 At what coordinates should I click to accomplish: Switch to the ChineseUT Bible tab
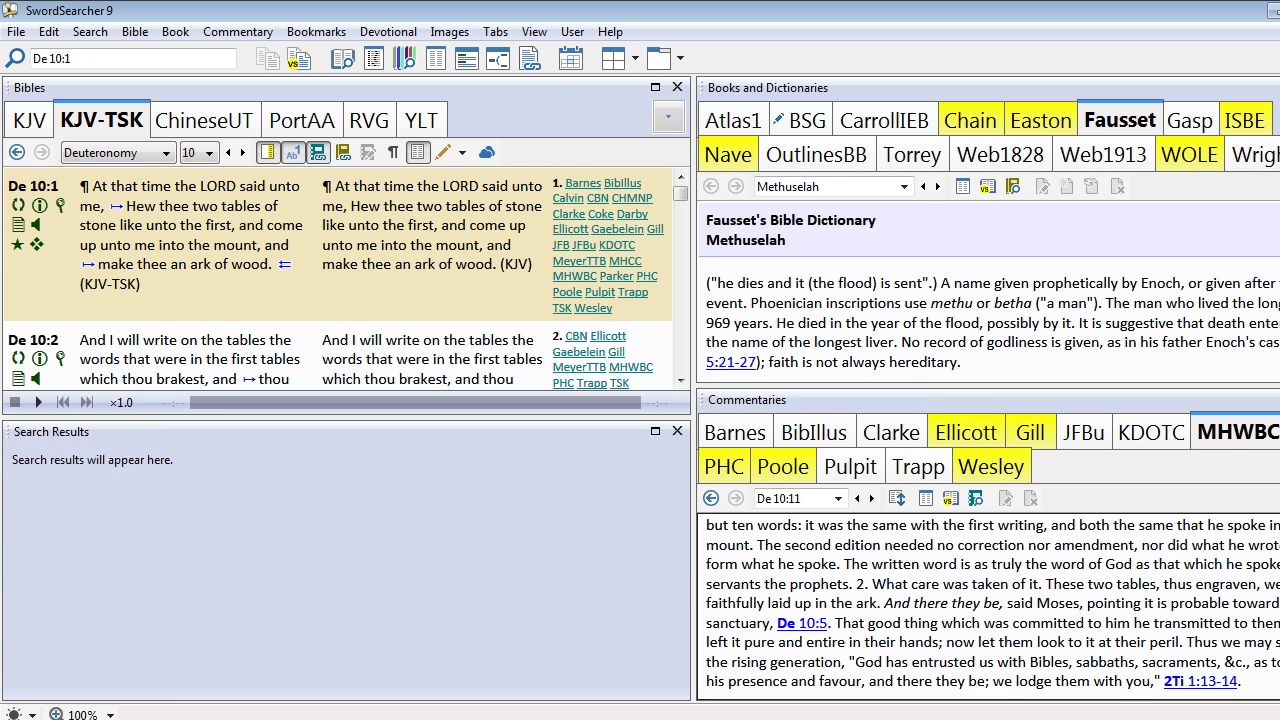coord(204,121)
